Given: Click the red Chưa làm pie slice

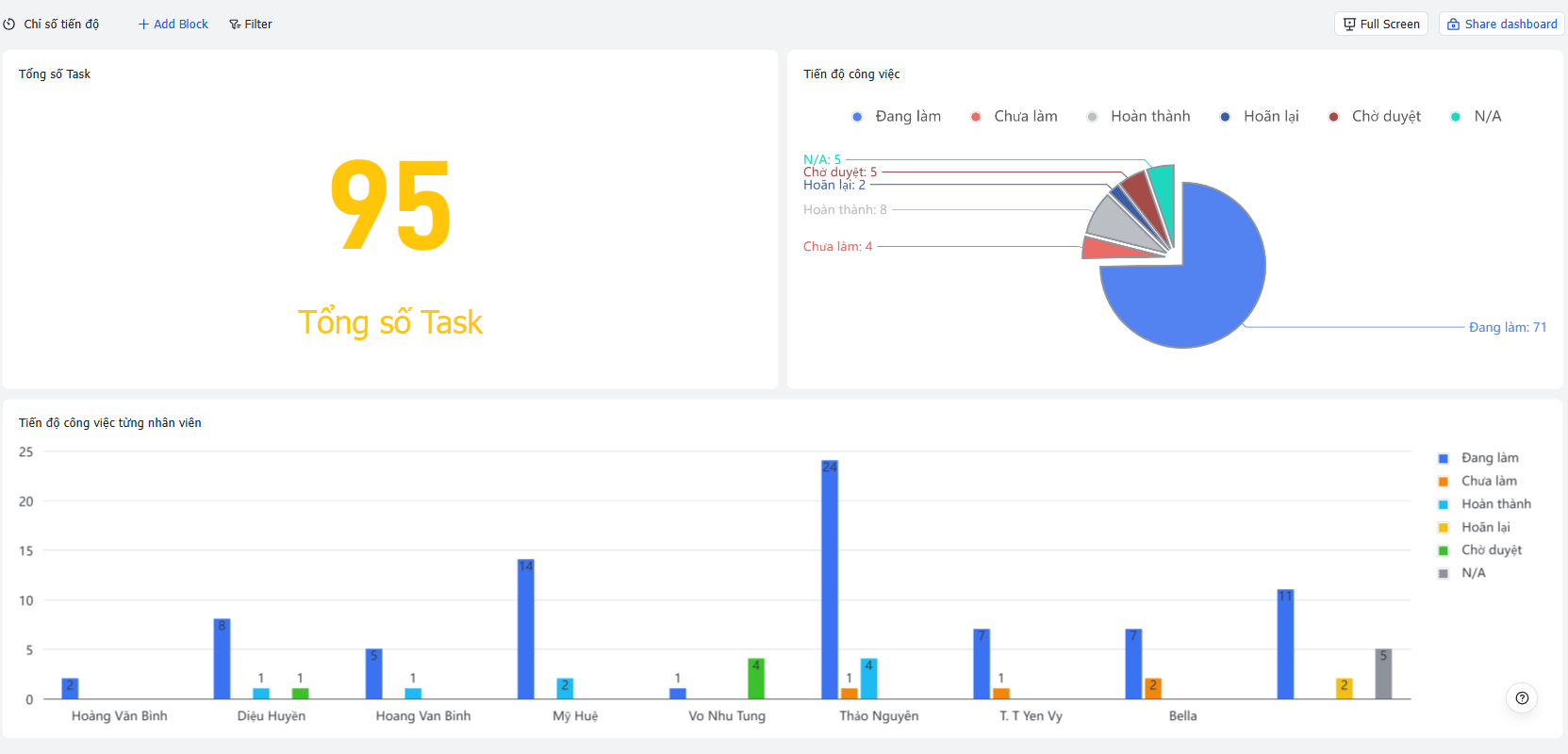Looking at the screenshot, I should (x=1108, y=249).
